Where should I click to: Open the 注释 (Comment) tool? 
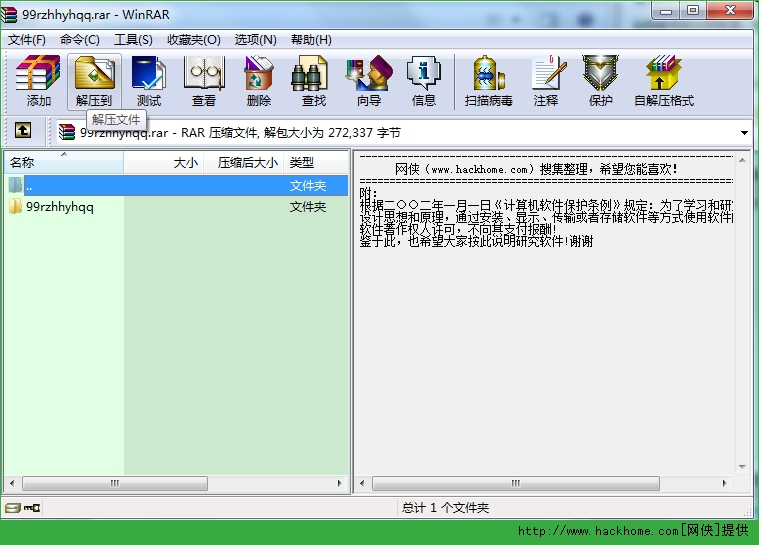[x=546, y=81]
